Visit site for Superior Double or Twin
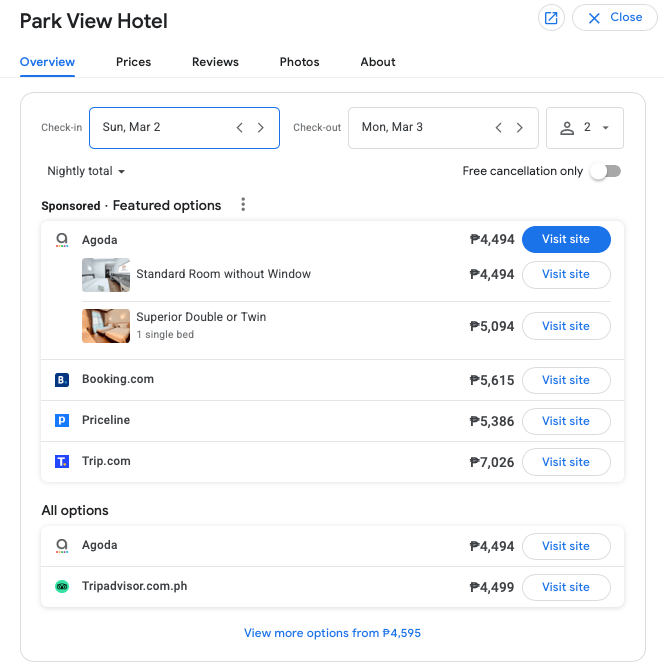Screen dimensions: 664x670 pos(566,326)
